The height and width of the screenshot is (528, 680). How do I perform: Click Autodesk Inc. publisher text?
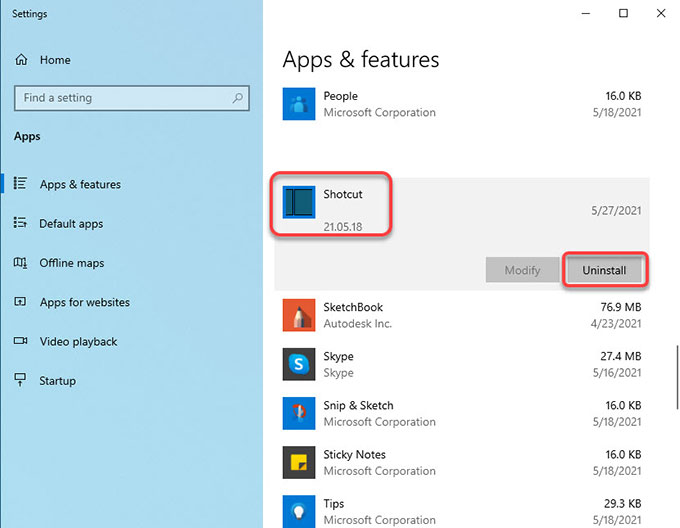357,324
